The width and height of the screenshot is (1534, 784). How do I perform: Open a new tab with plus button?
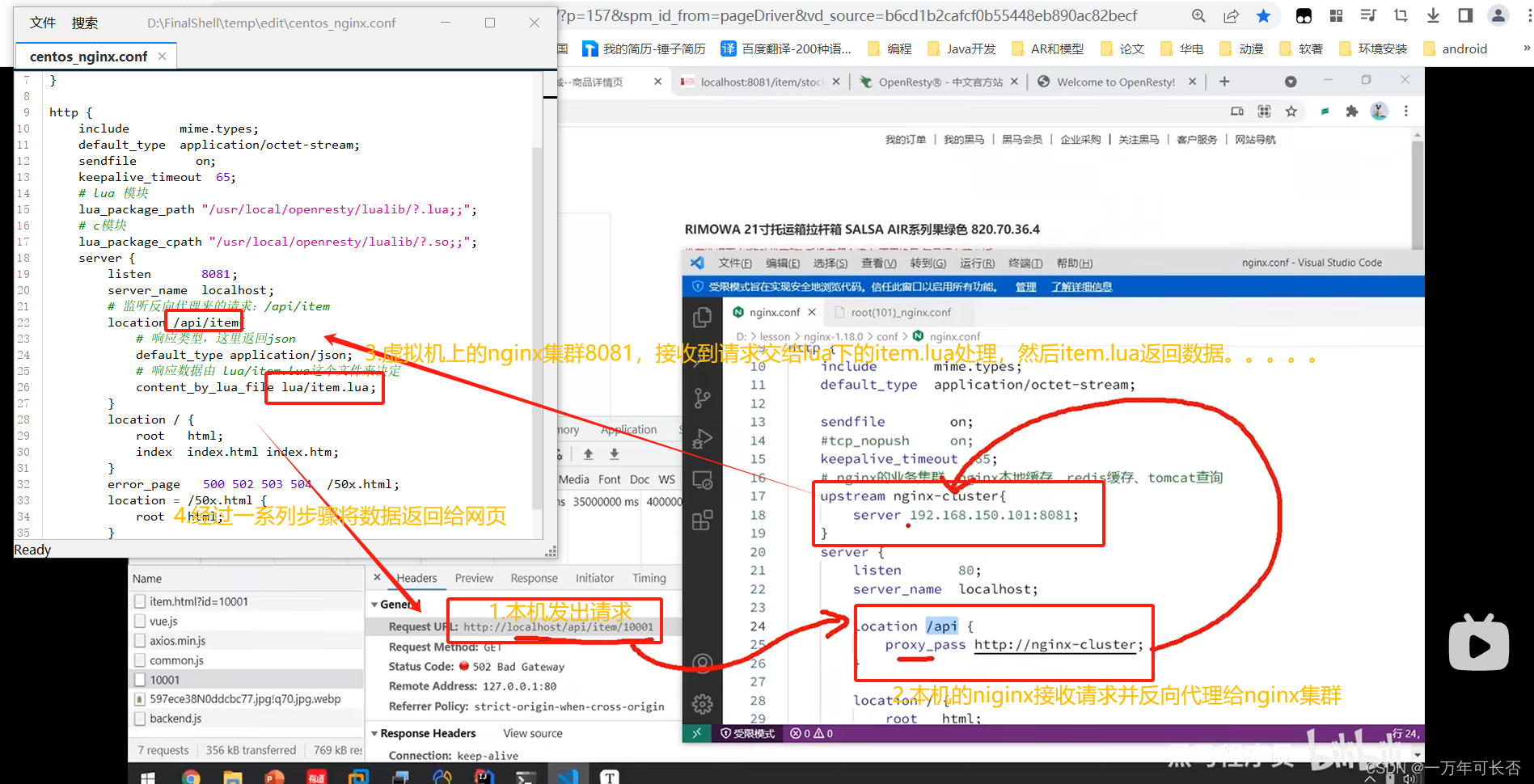[x=1224, y=82]
